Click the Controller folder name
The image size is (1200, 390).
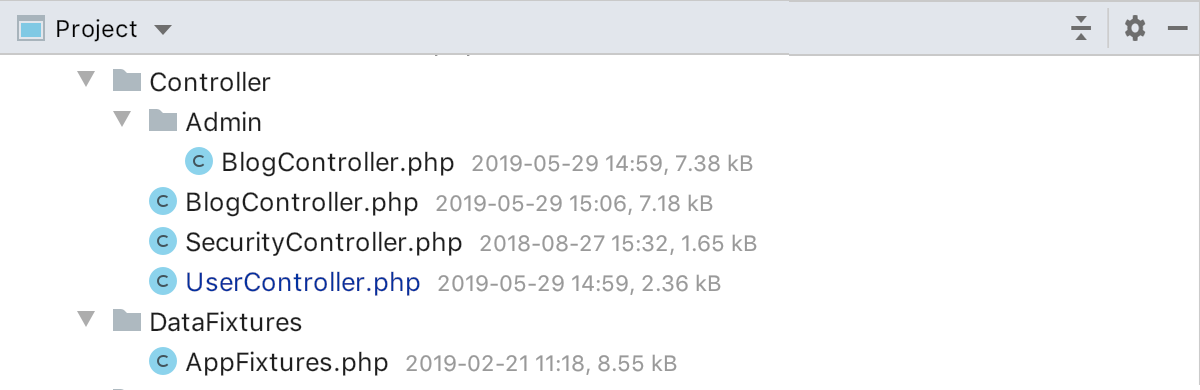[x=210, y=82]
